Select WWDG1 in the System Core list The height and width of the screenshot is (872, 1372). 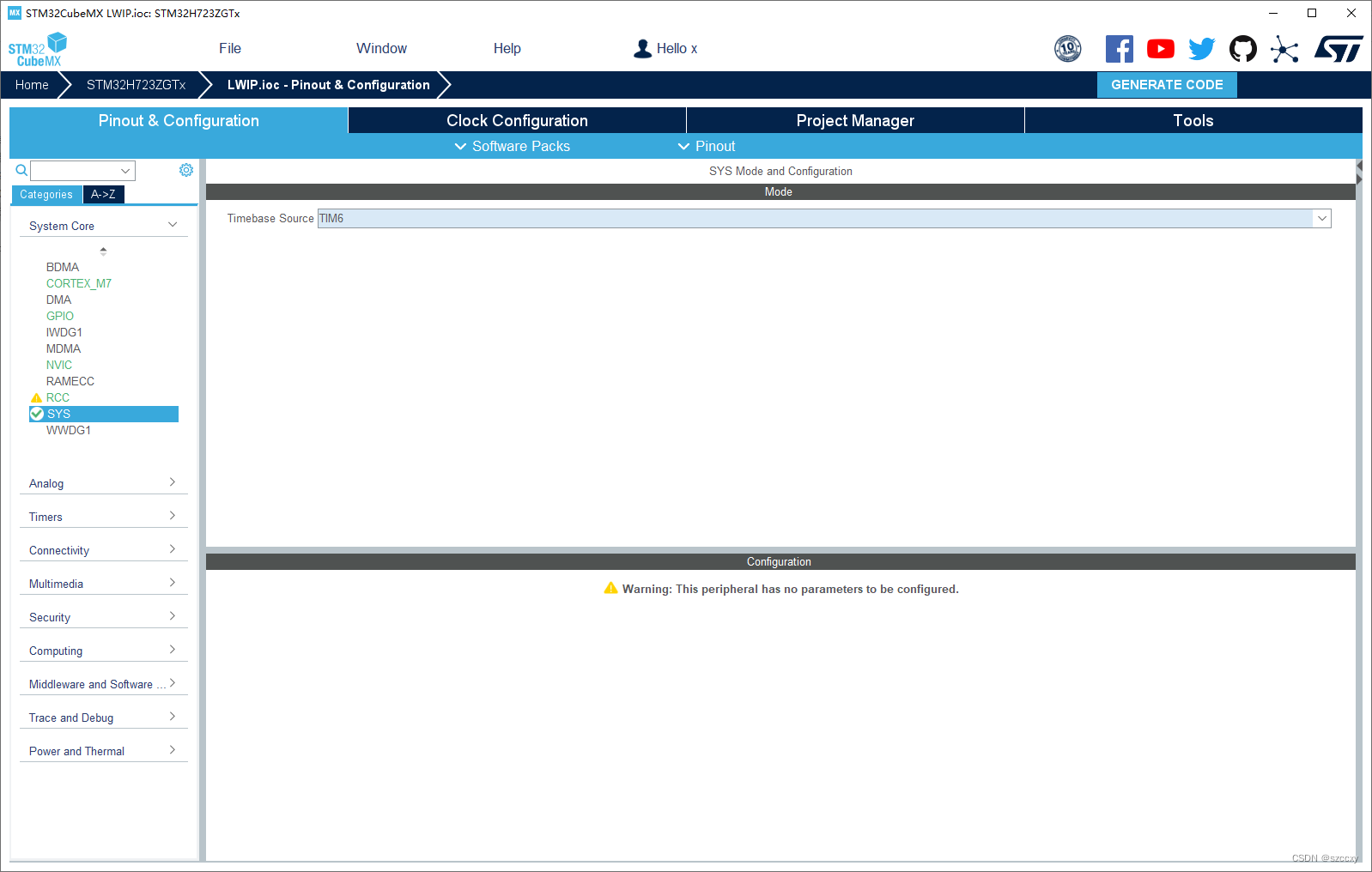click(69, 430)
